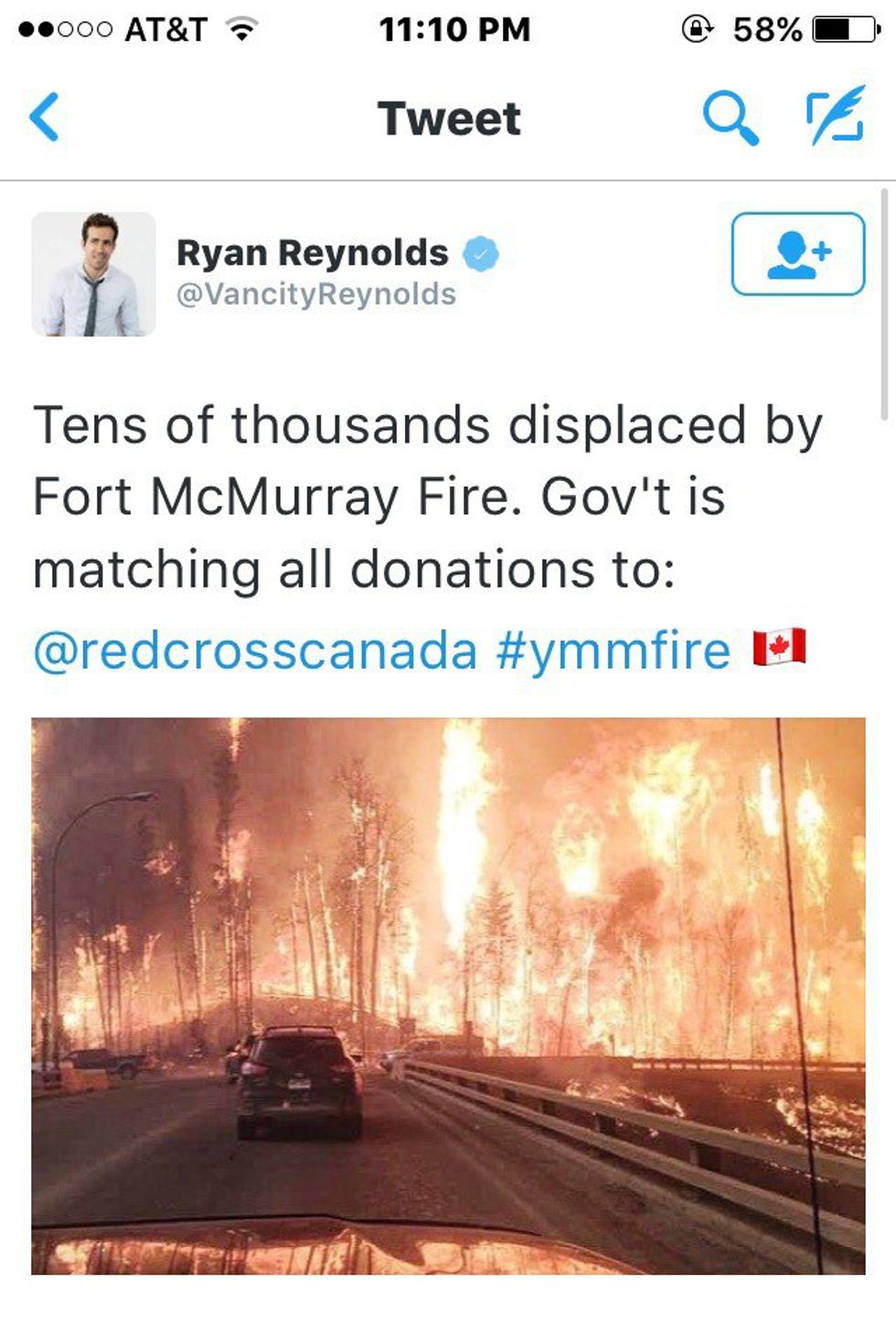Click the vertical scrollbar on right edge
This screenshot has height=1319, width=896.
[x=884, y=304]
